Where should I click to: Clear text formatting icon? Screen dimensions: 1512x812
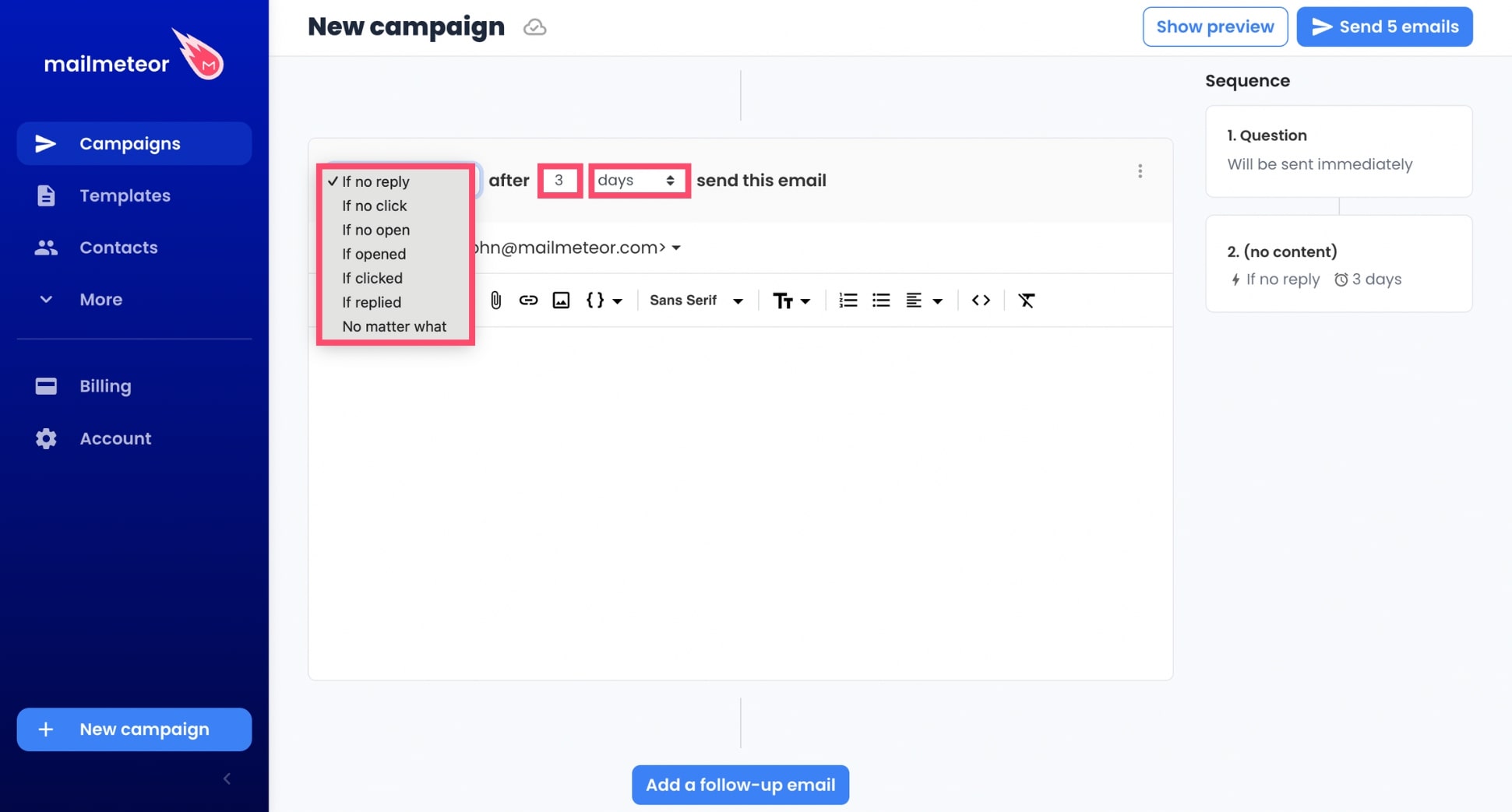(1027, 301)
